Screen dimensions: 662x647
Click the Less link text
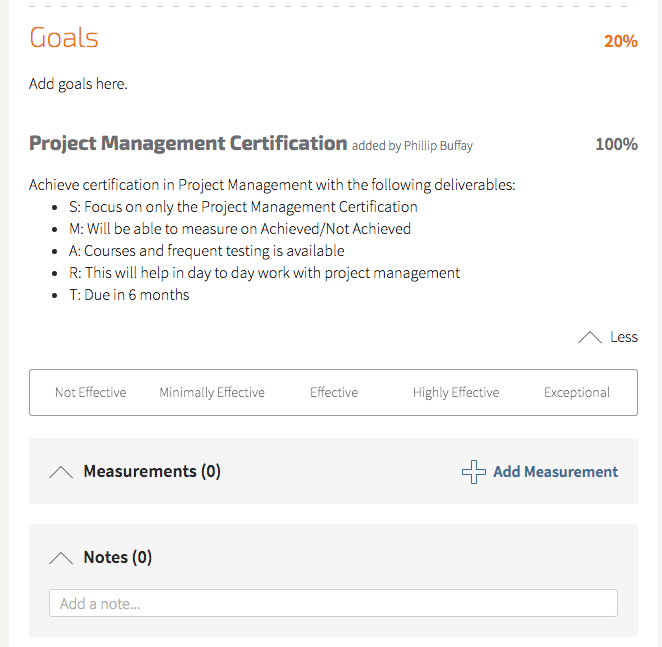pyautogui.click(x=624, y=337)
